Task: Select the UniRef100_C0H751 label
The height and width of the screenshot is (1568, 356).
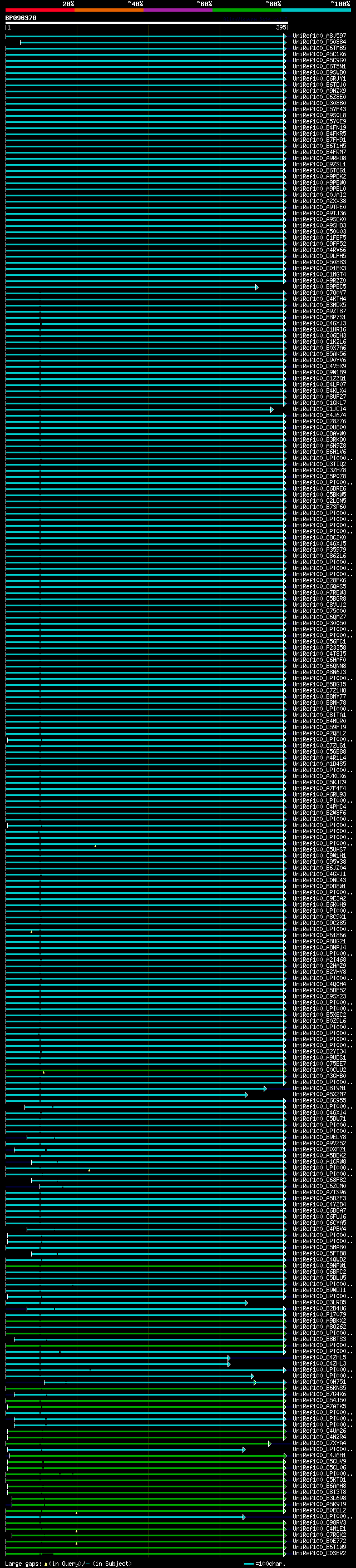Action: [319, 1382]
